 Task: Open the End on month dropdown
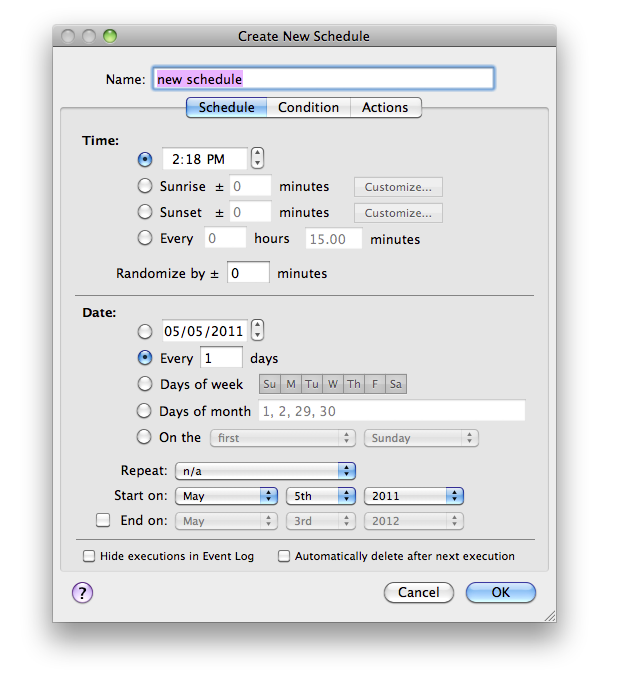click(226, 521)
